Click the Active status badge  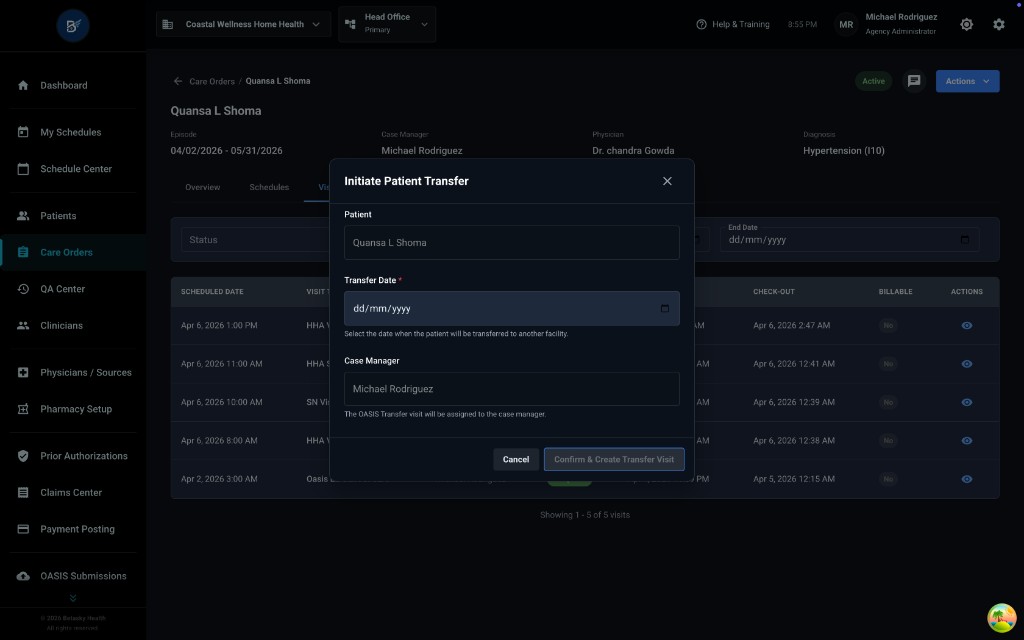click(x=873, y=81)
